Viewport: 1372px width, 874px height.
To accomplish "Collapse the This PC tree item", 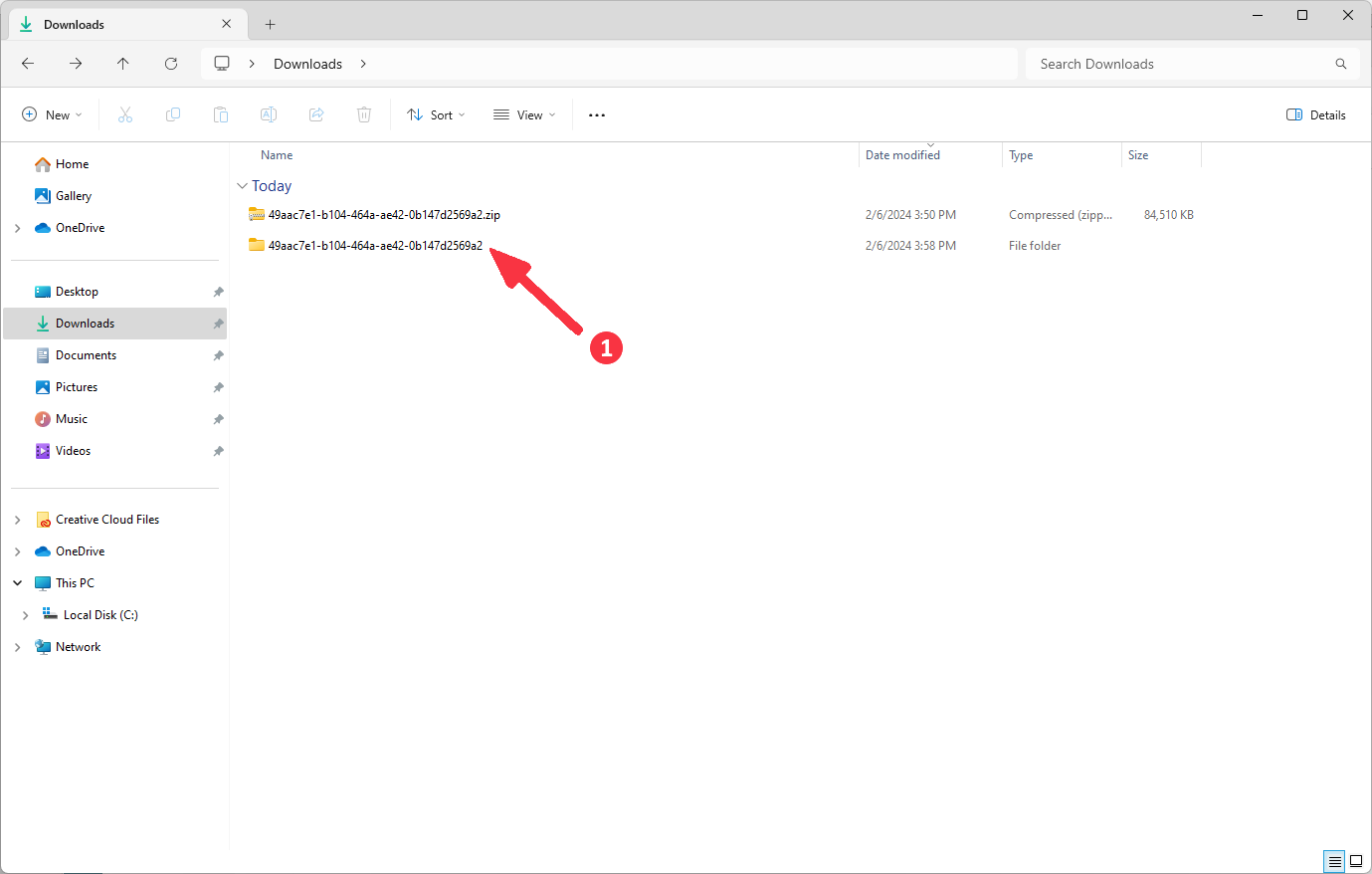I will click(17, 582).
